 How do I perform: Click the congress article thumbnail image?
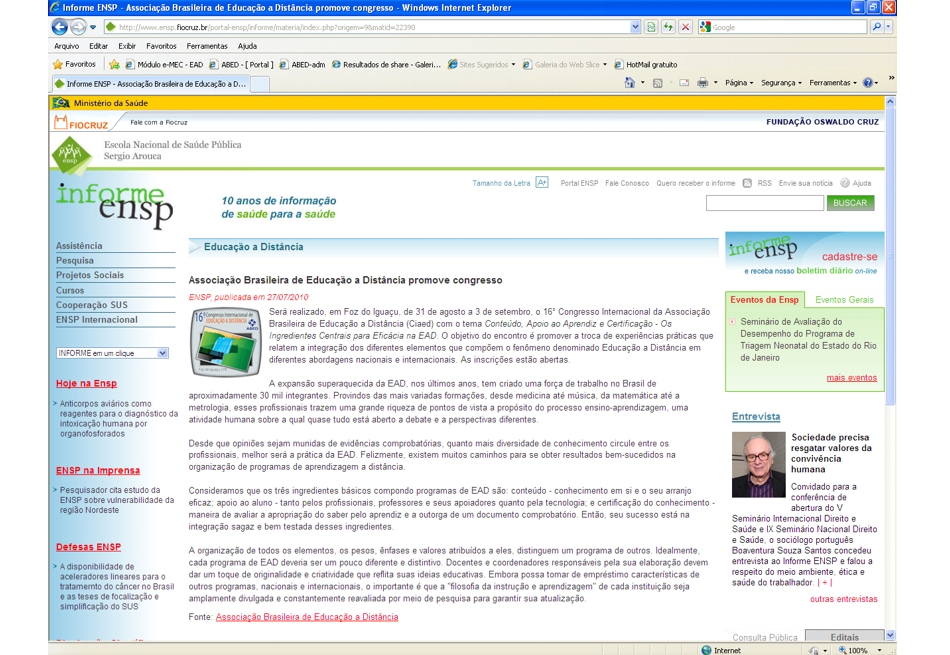click(226, 342)
